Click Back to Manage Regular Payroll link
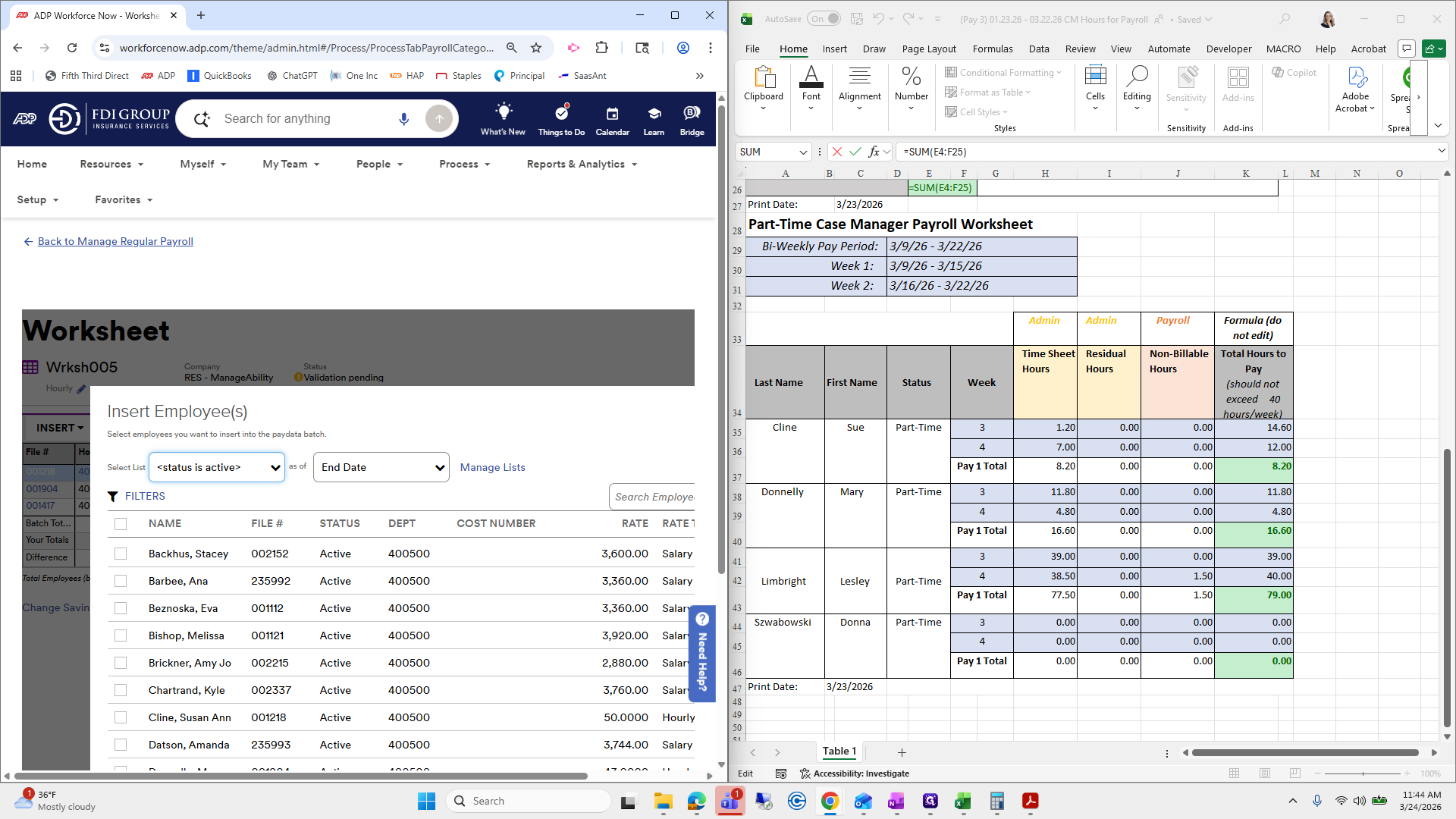This screenshot has width=1456, height=819. [115, 241]
